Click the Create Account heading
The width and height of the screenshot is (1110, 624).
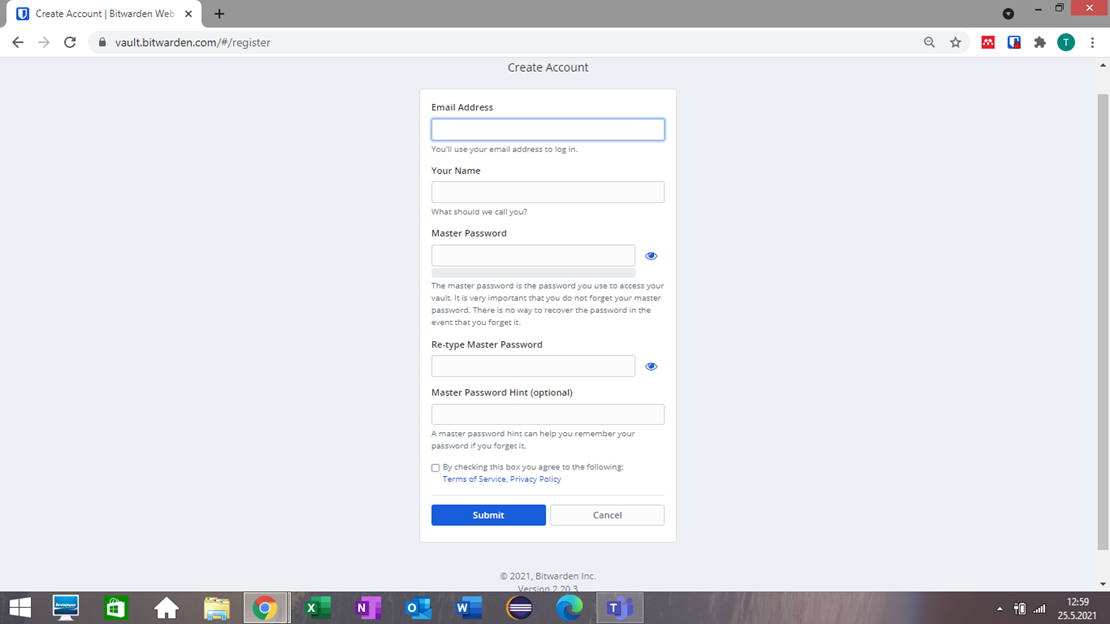548,67
